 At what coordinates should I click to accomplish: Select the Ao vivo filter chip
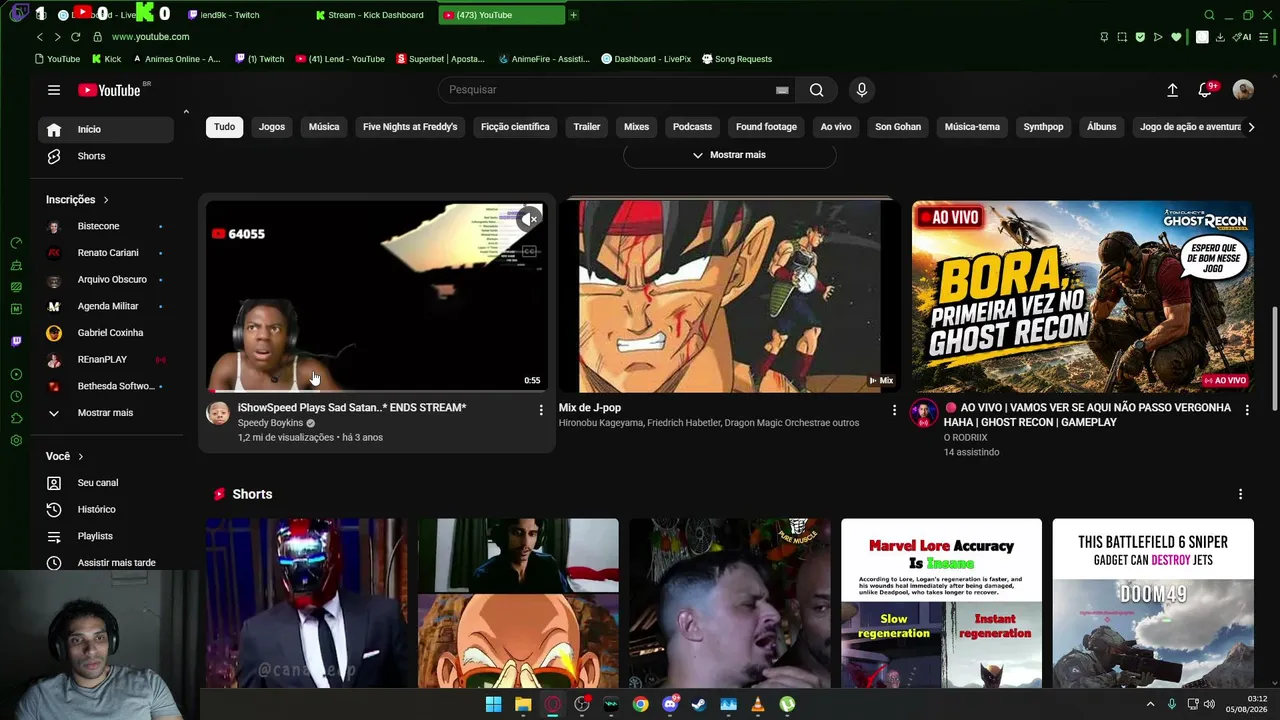pos(836,127)
